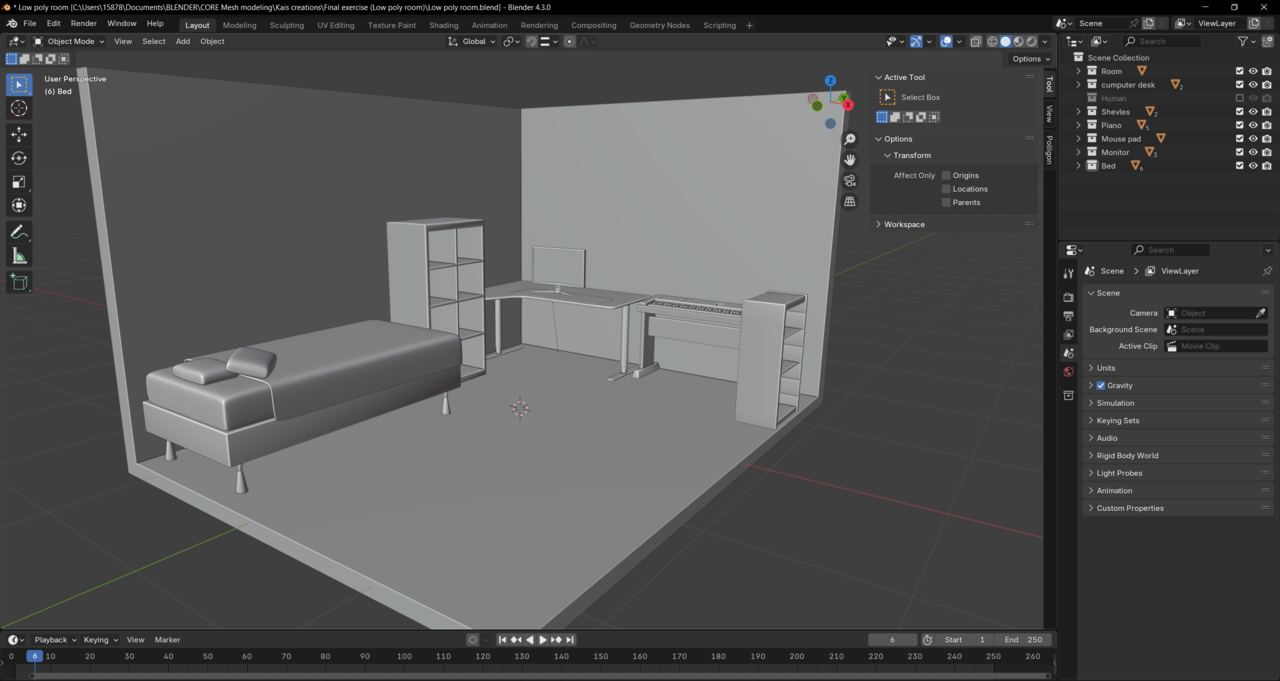Open the Render menu
The image size is (1280, 681).
(x=84, y=23)
